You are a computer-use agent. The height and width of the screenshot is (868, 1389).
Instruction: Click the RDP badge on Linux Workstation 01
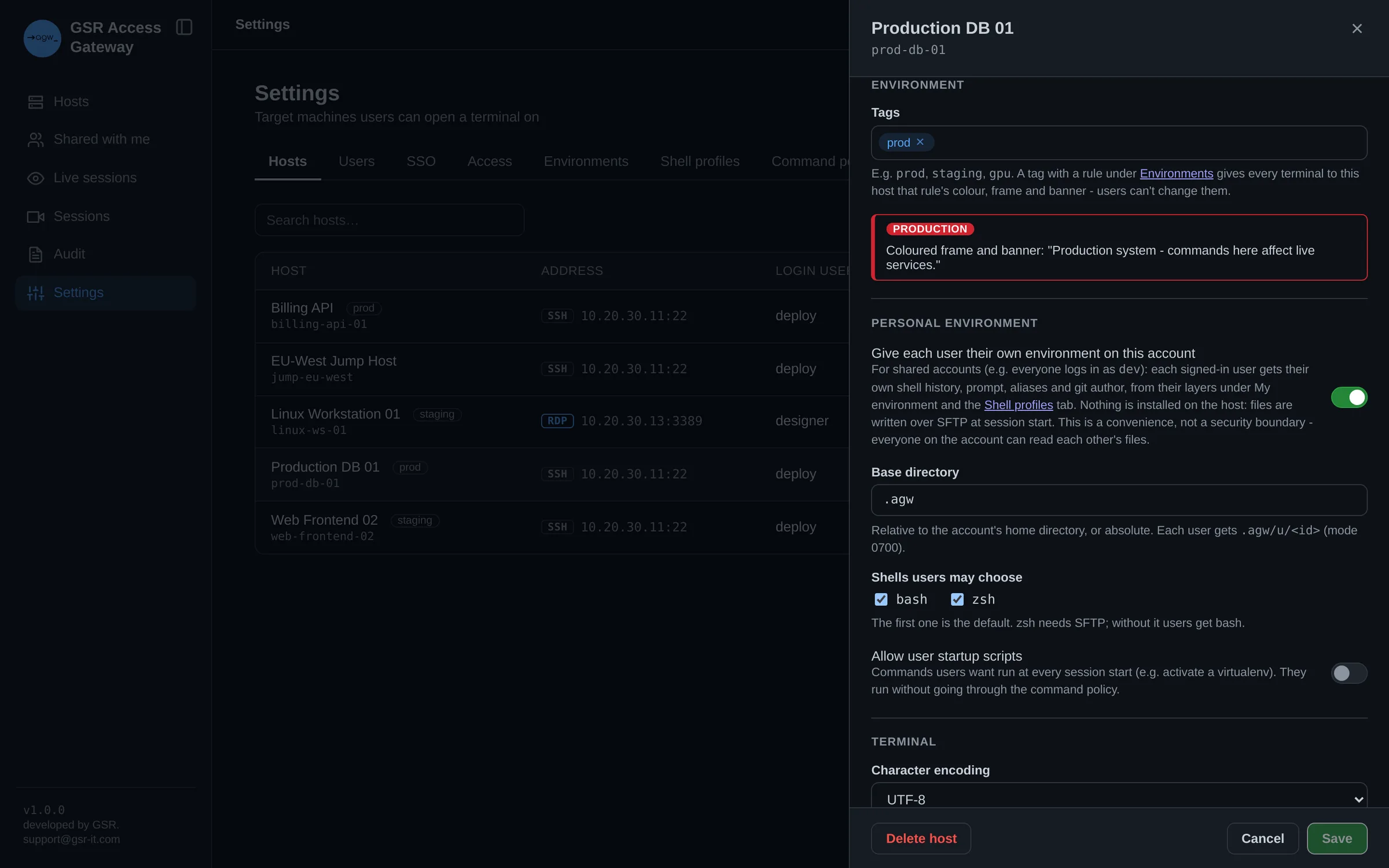557,421
